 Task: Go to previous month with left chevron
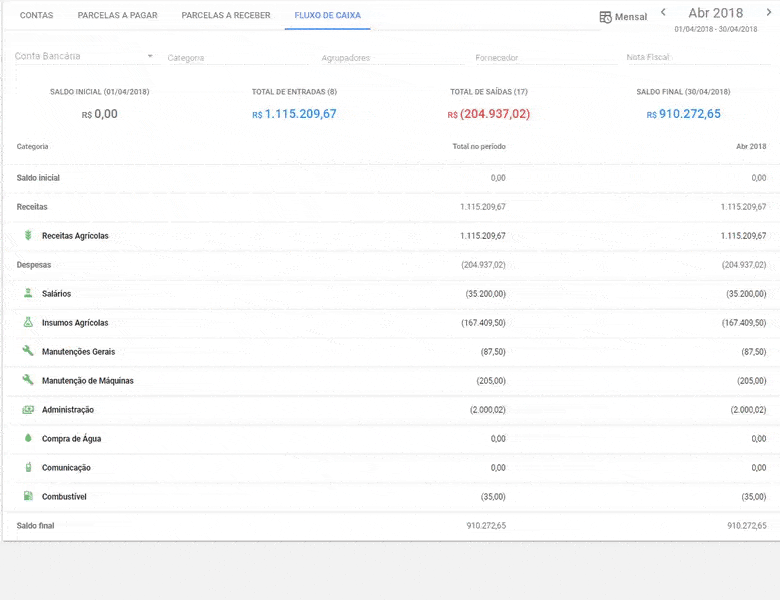pos(663,13)
